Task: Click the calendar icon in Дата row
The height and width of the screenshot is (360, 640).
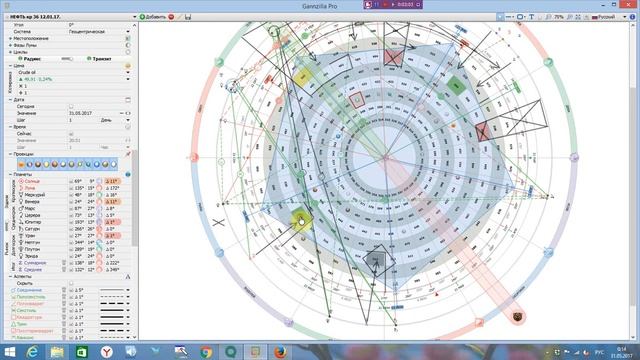Action: pos(128,100)
